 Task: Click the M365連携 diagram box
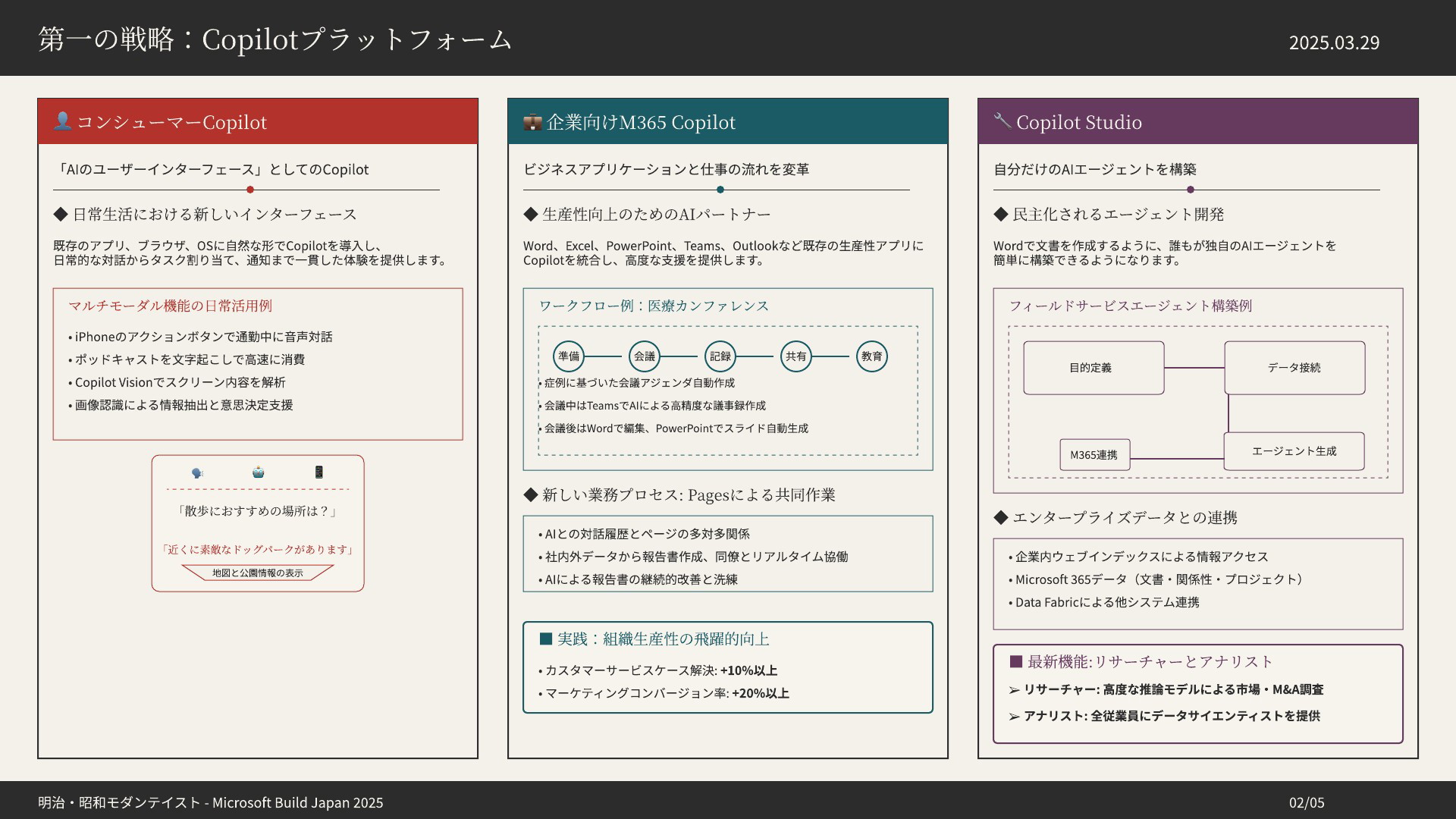(1094, 455)
